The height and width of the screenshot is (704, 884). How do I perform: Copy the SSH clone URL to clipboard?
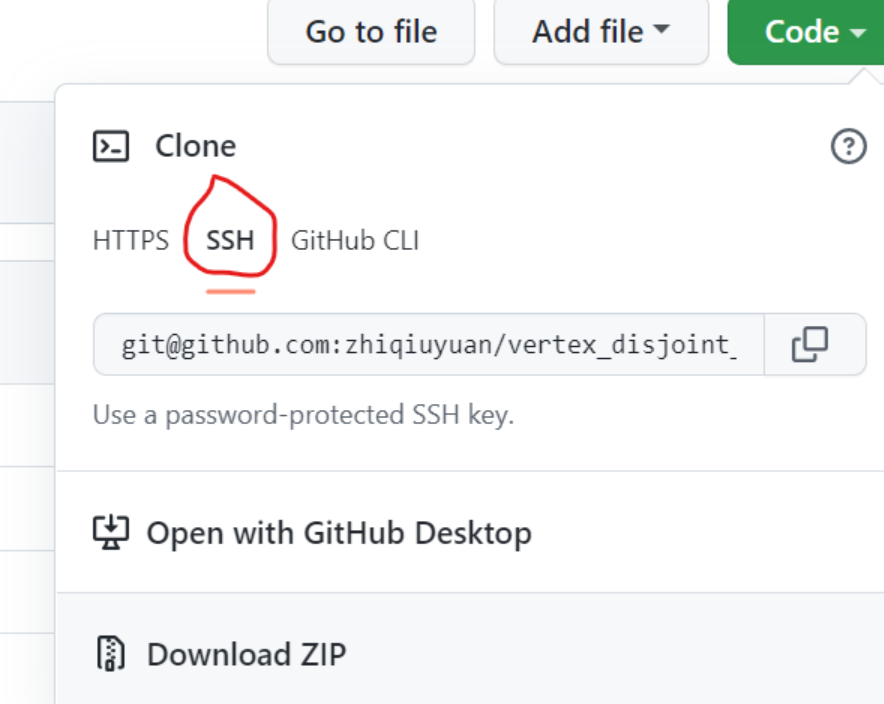tap(810, 345)
